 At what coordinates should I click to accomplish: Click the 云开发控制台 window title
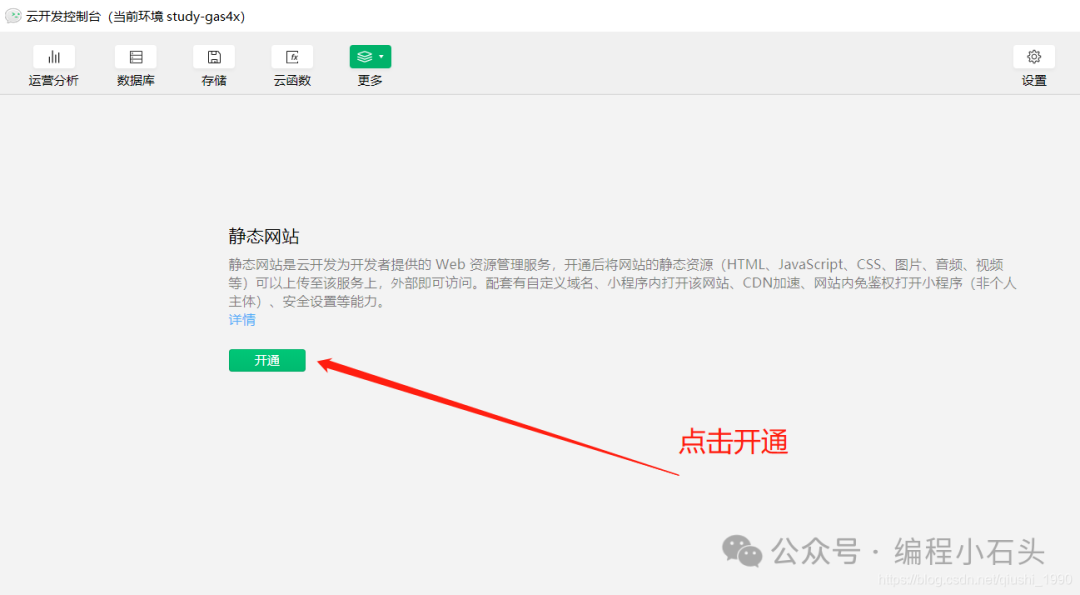point(136,16)
